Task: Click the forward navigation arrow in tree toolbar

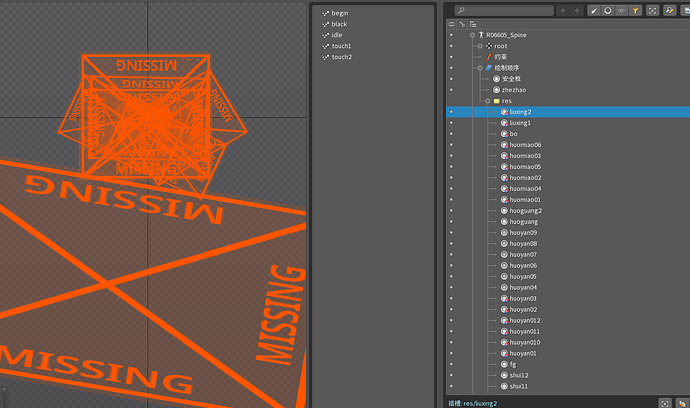Action: click(x=576, y=10)
